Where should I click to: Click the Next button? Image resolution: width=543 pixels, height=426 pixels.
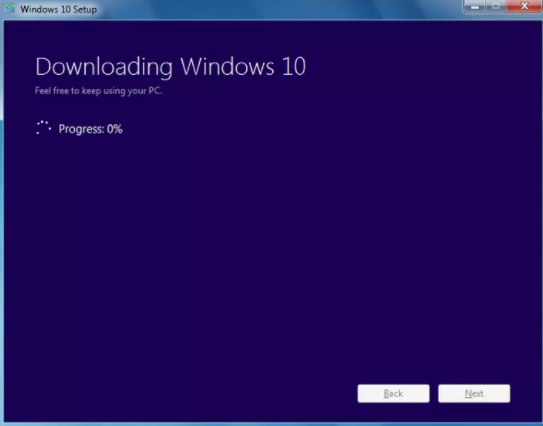point(474,393)
